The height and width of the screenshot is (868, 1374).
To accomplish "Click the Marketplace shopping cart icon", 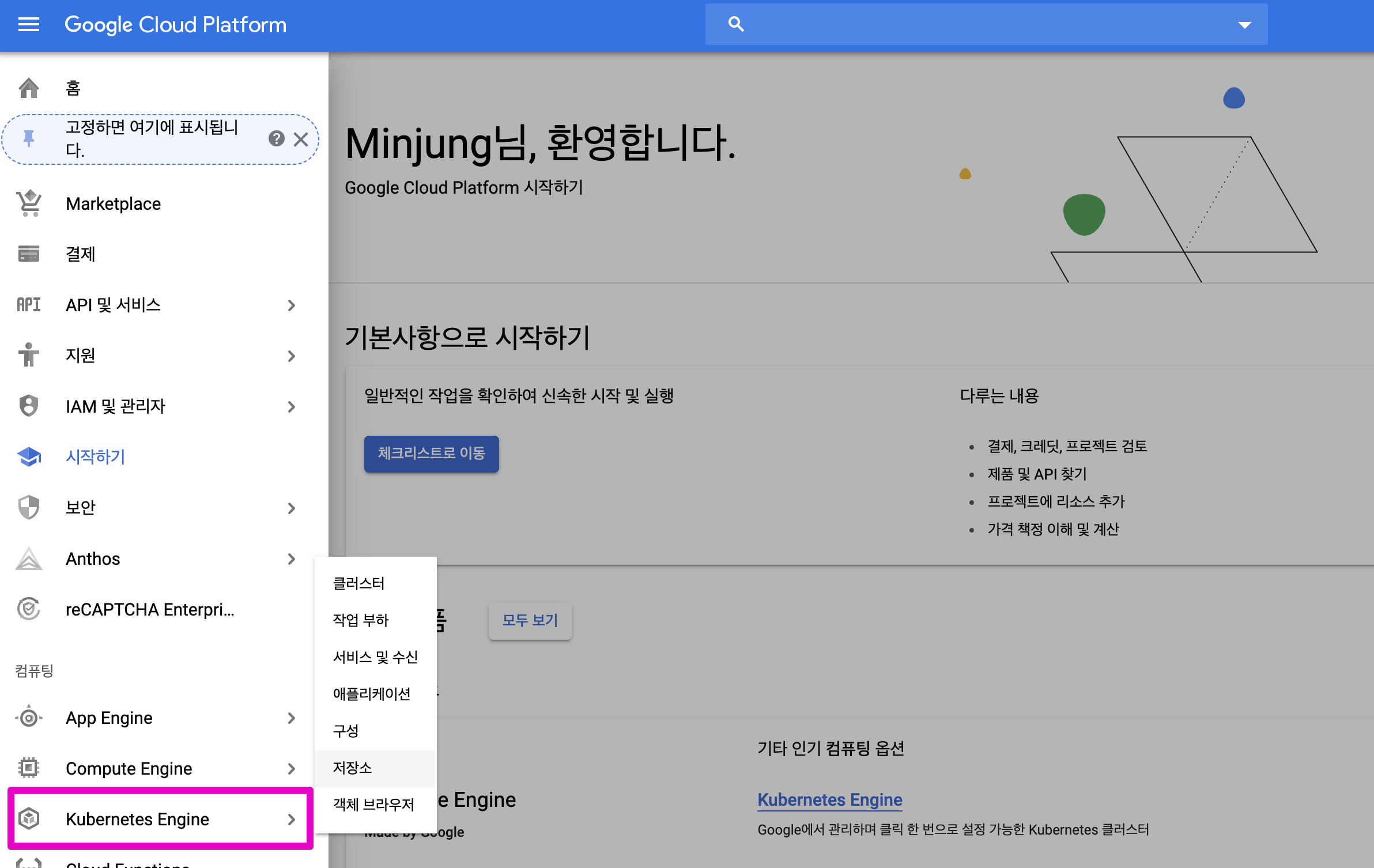I will 29,203.
